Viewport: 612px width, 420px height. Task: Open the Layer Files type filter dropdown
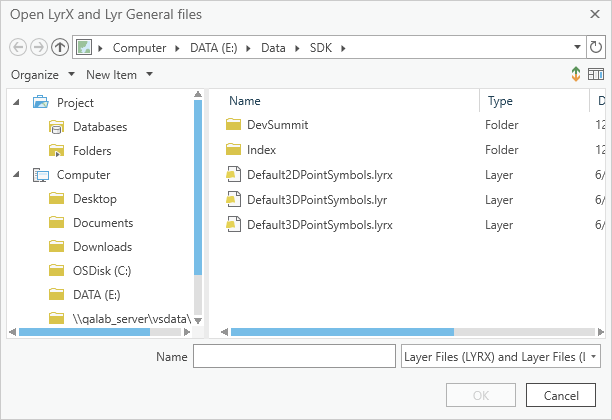pos(594,356)
